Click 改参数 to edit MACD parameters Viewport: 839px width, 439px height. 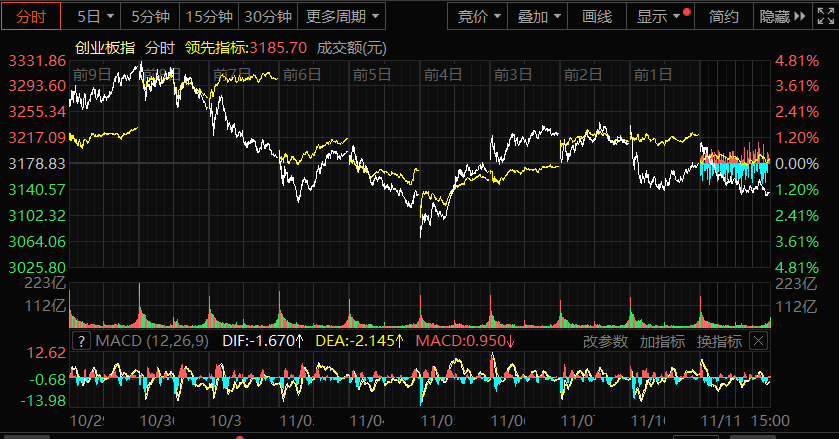(606, 342)
